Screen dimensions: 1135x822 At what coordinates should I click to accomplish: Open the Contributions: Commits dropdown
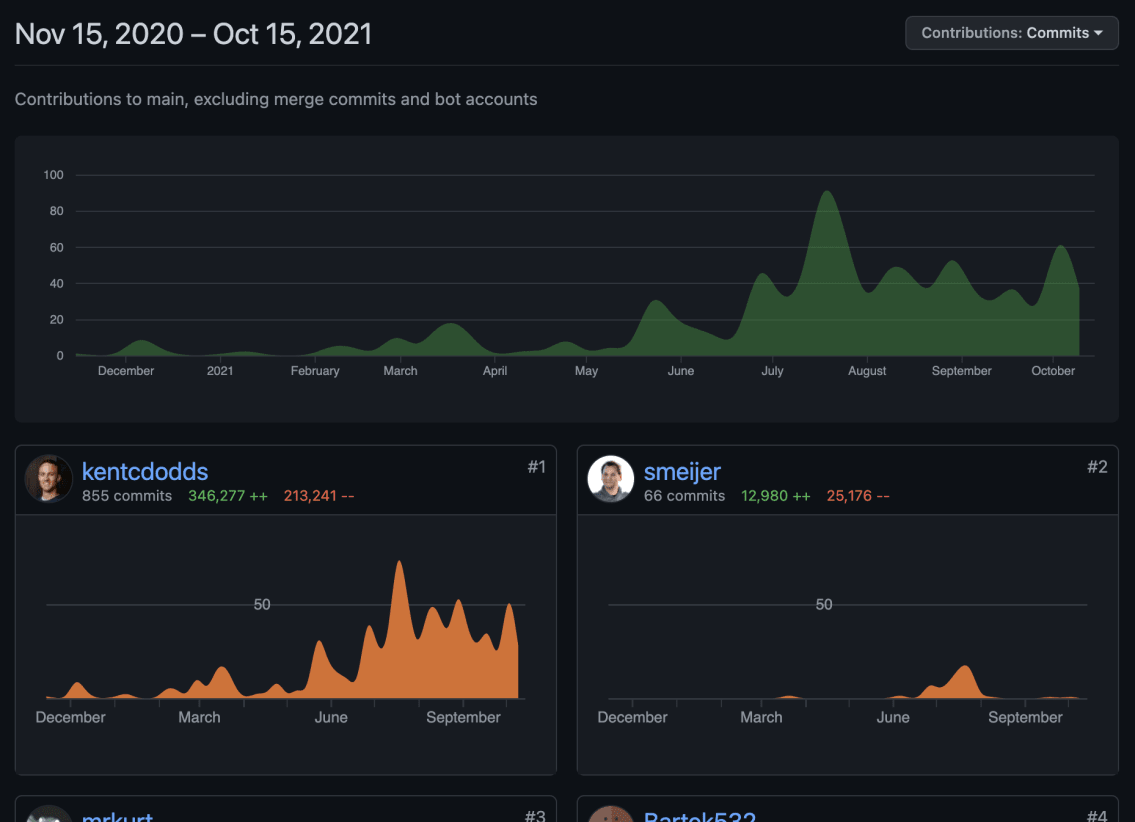tap(1011, 32)
